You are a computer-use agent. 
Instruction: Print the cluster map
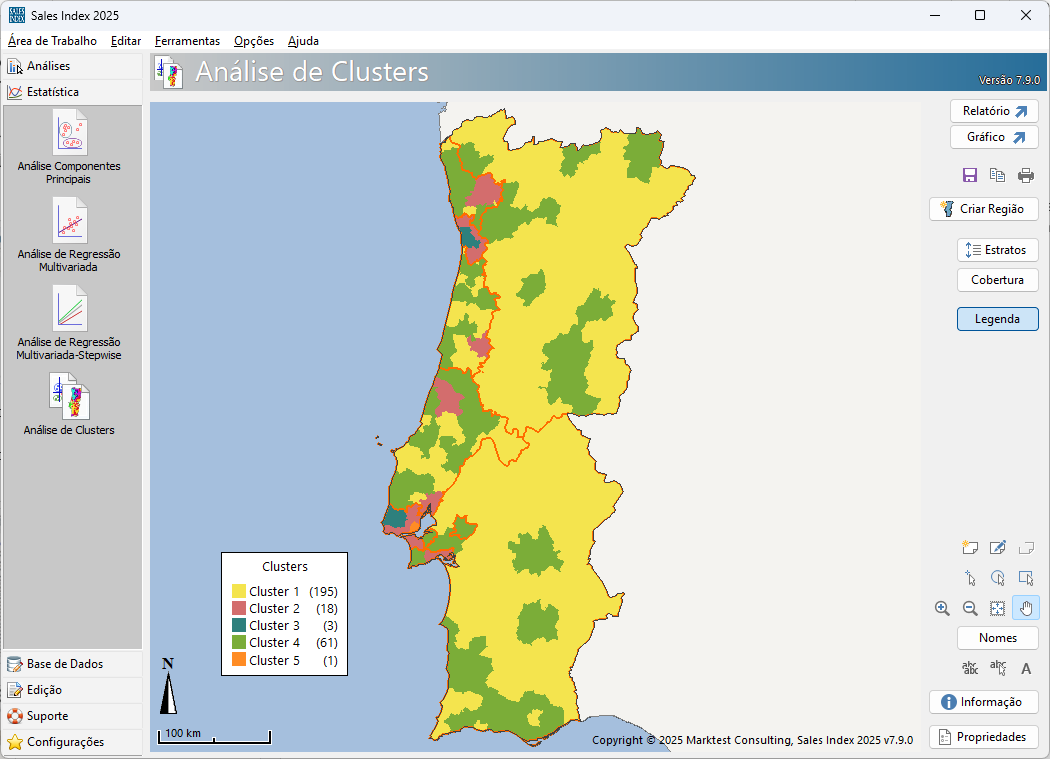coord(1026,175)
